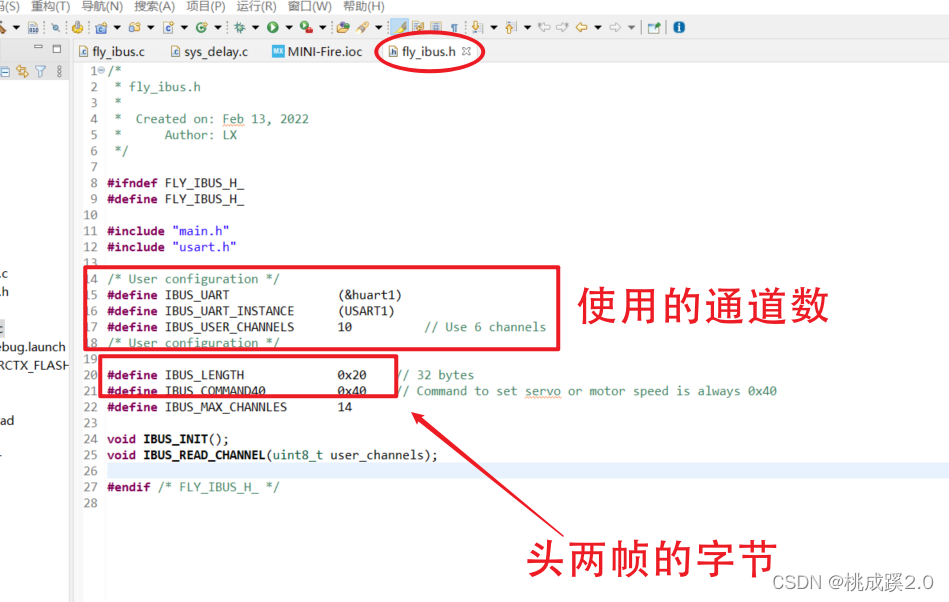Click the last edit location arrow icon
This screenshot has height=602, width=949.
pyautogui.click(x=544, y=27)
